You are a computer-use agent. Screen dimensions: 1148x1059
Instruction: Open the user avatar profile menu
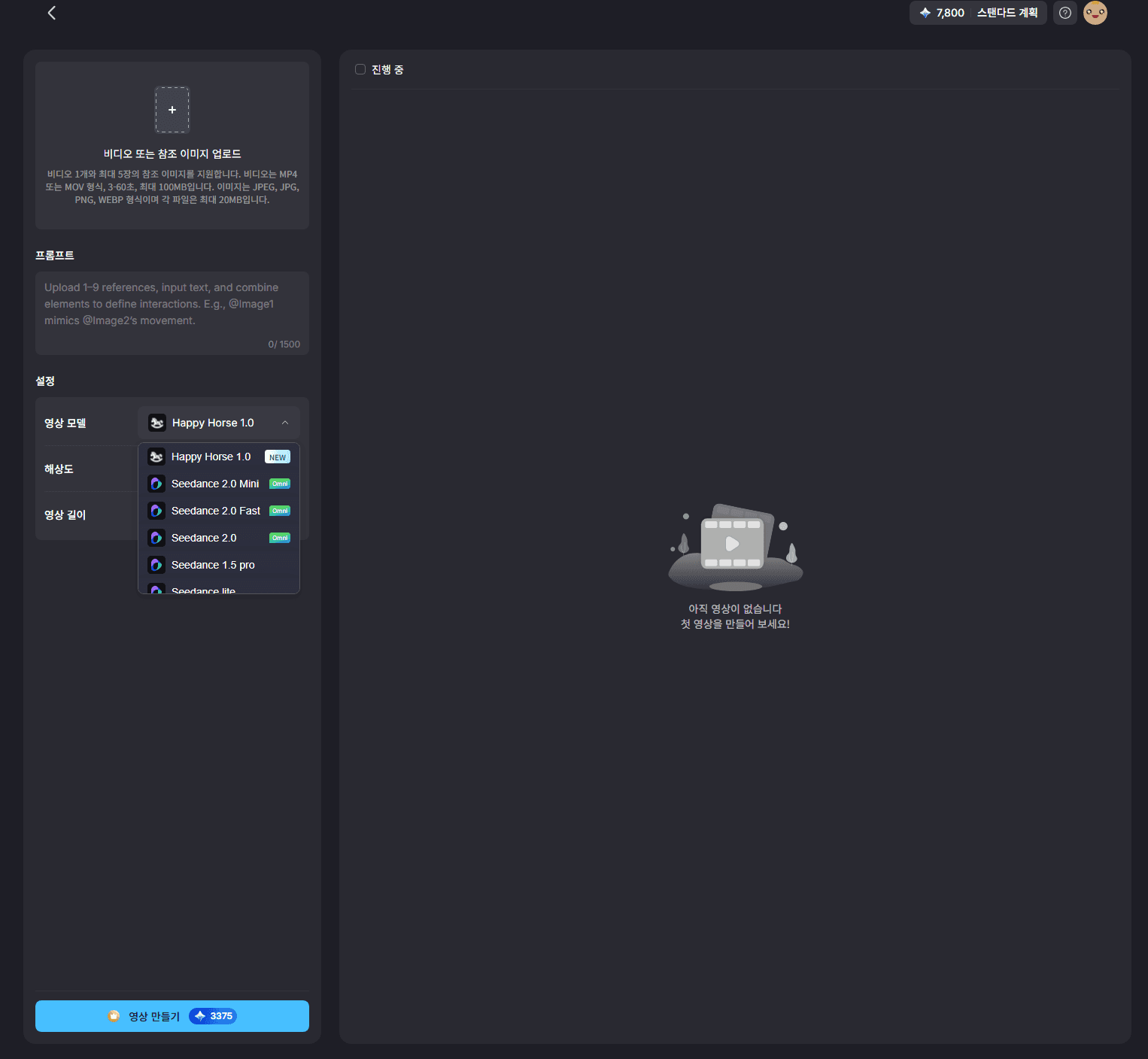pyautogui.click(x=1095, y=13)
